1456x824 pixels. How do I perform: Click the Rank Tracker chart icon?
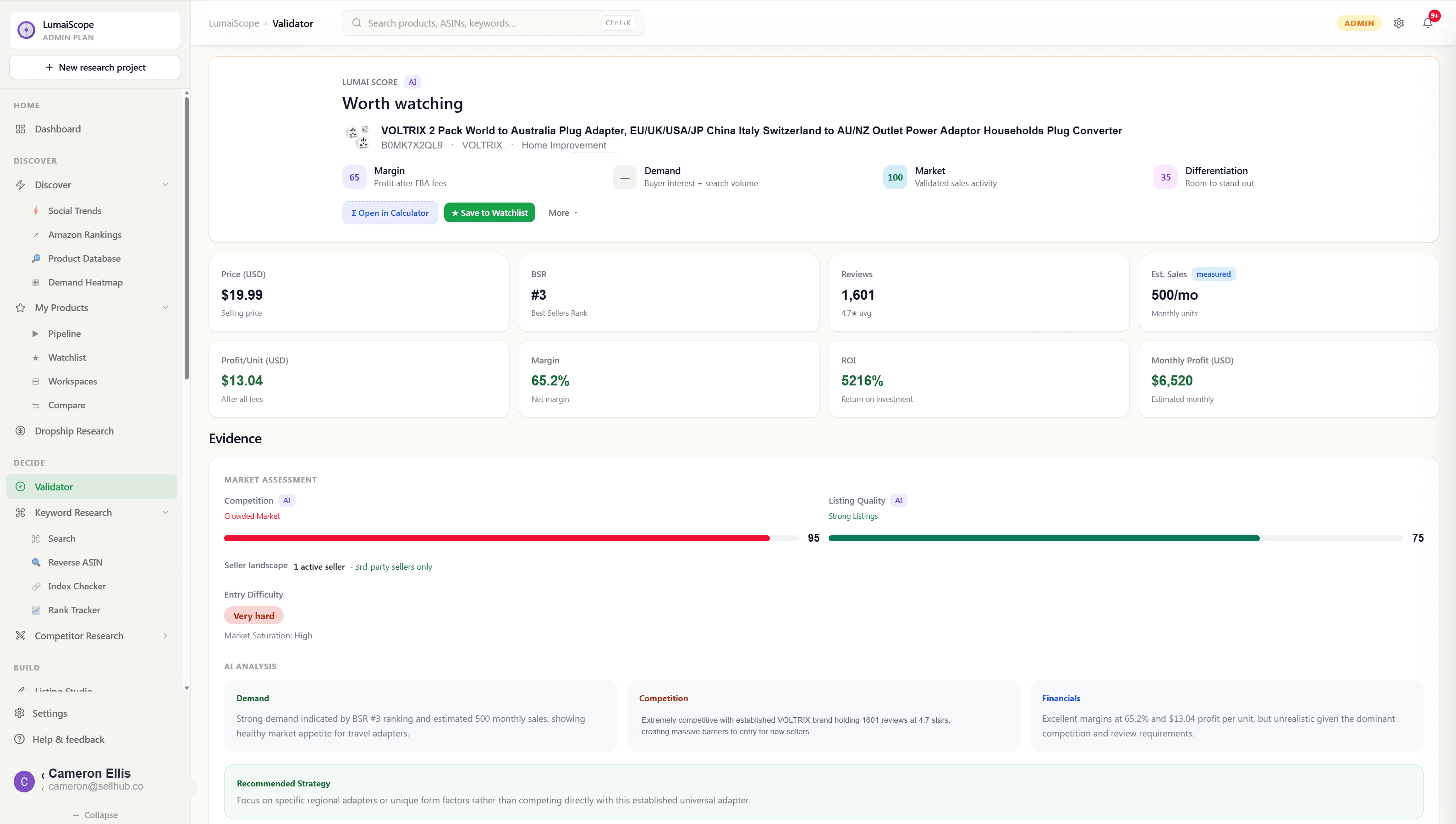tap(36, 610)
